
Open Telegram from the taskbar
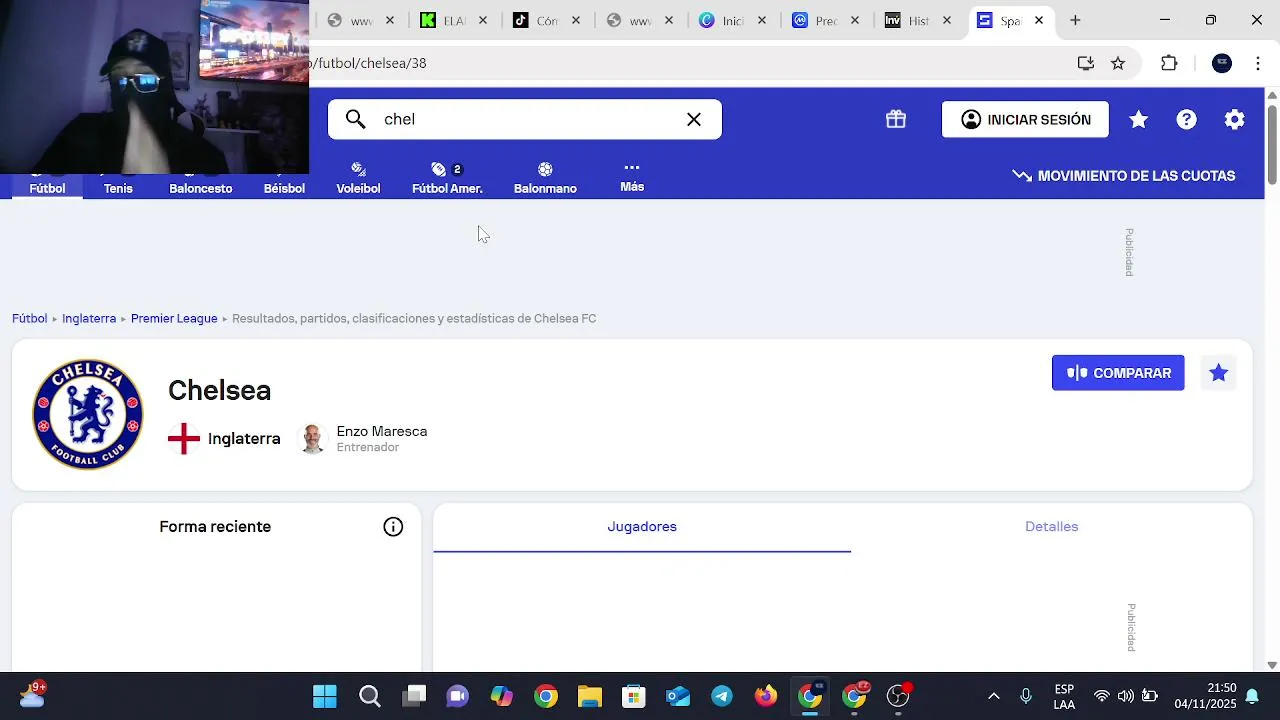[722, 696]
